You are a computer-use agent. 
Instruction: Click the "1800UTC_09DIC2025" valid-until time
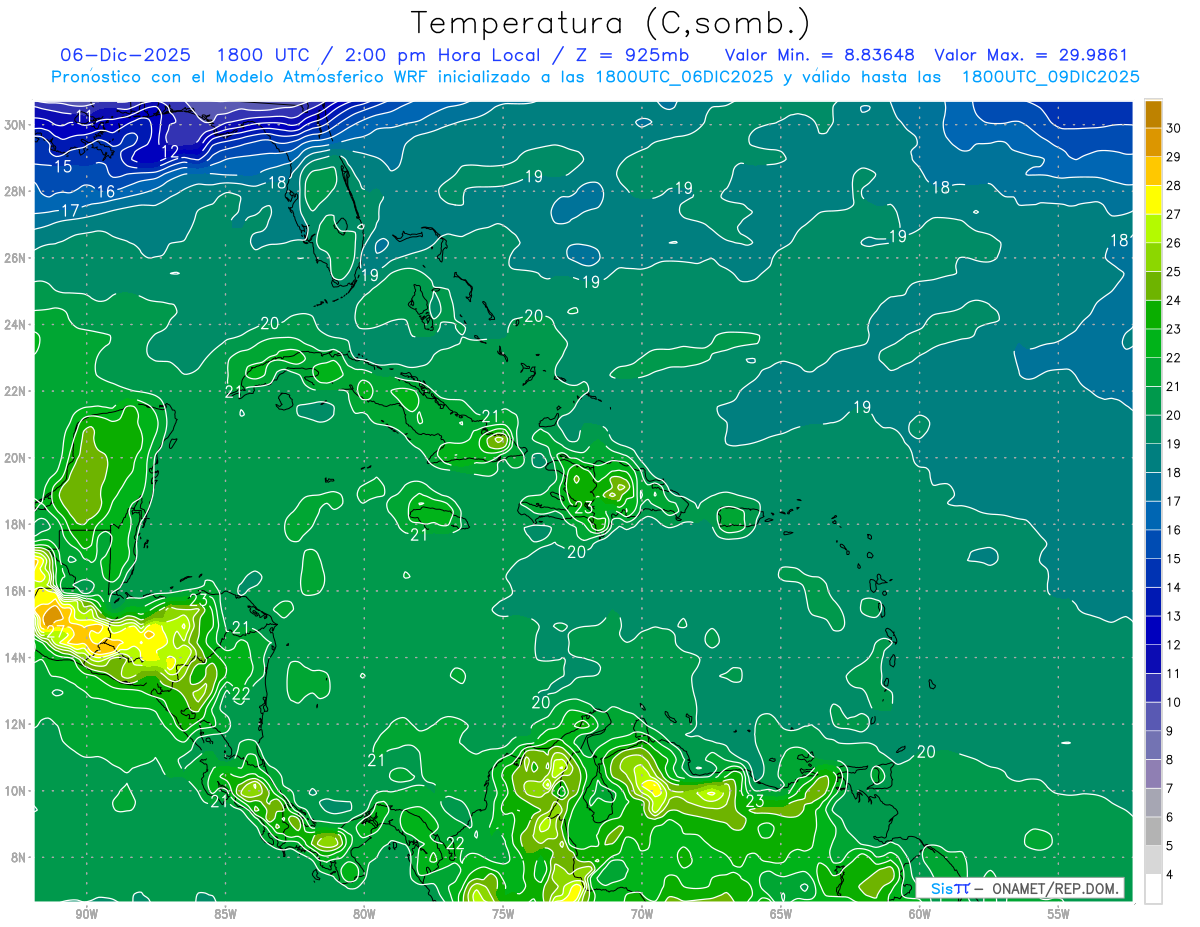pyautogui.click(x=1051, y=77)
